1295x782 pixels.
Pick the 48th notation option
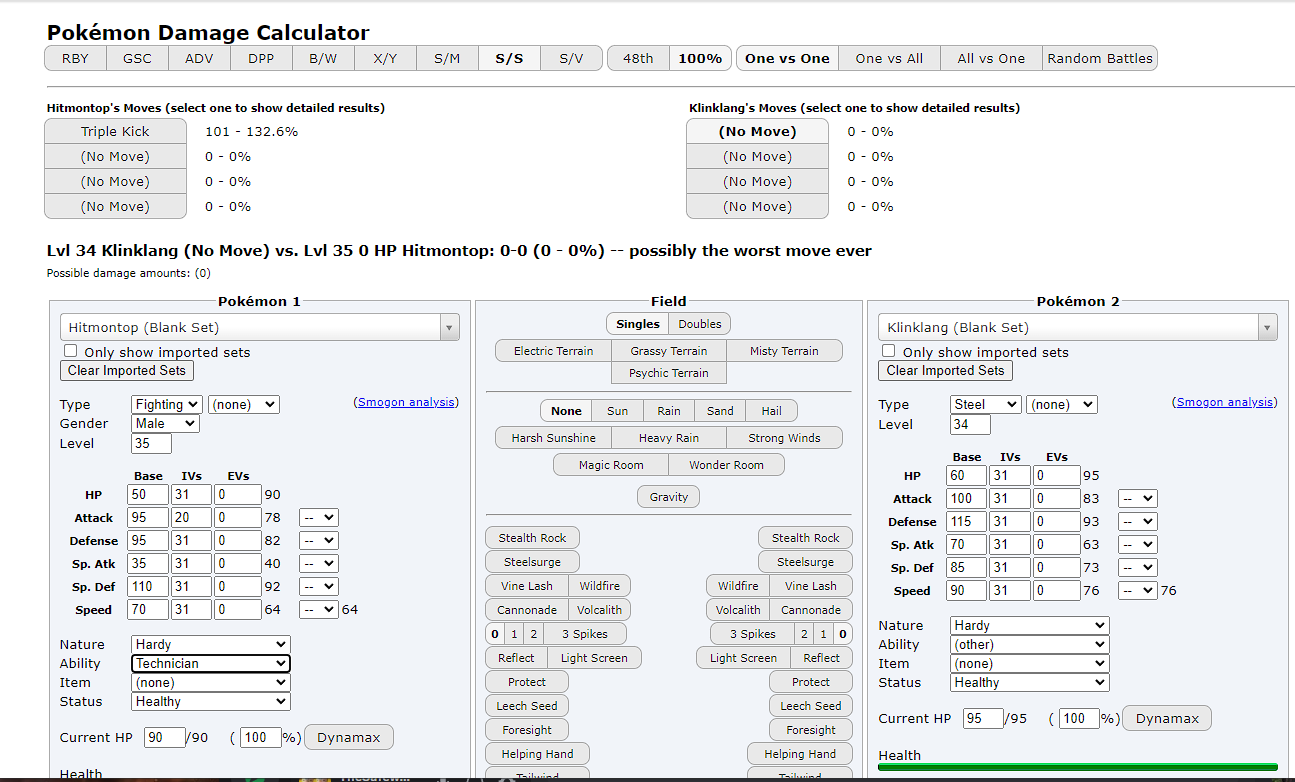[x=638, y=58]
